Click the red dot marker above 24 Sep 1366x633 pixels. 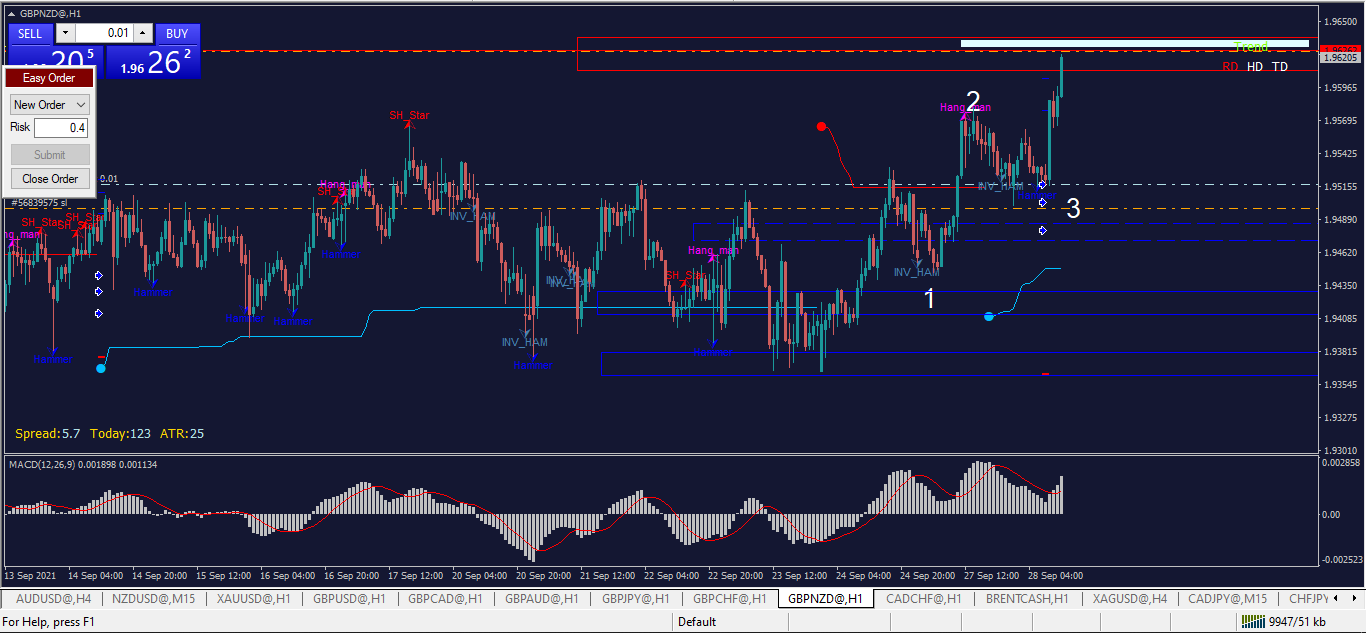pyautogui.click(x=821, y=127)
